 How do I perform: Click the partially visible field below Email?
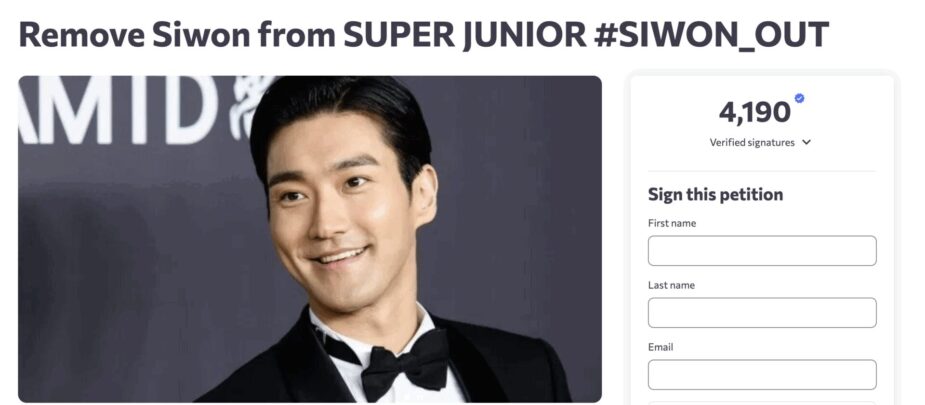(762, 403)
